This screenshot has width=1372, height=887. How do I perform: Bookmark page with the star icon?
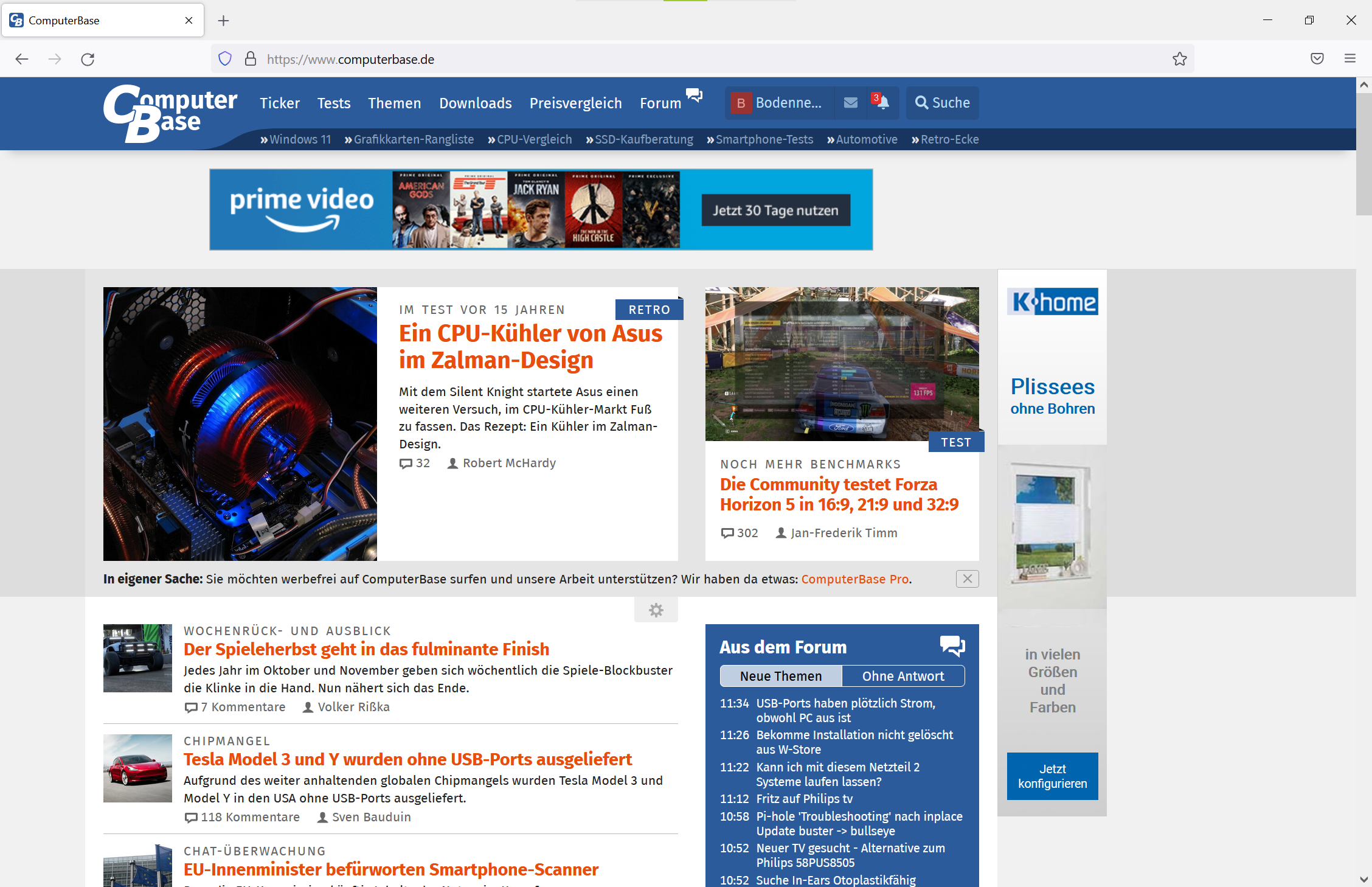1179,59
